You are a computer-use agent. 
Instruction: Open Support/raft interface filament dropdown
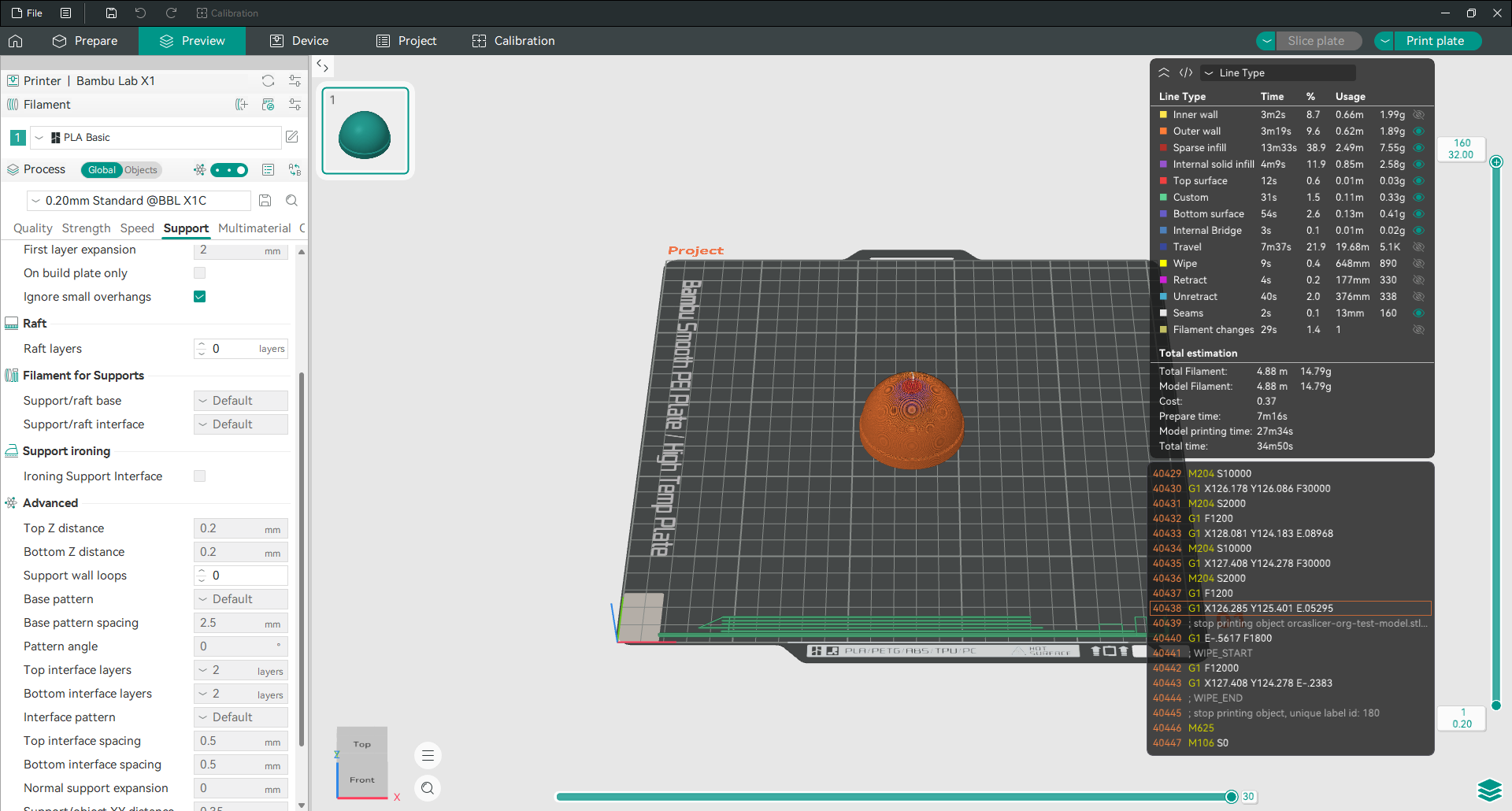click(241, 424)
